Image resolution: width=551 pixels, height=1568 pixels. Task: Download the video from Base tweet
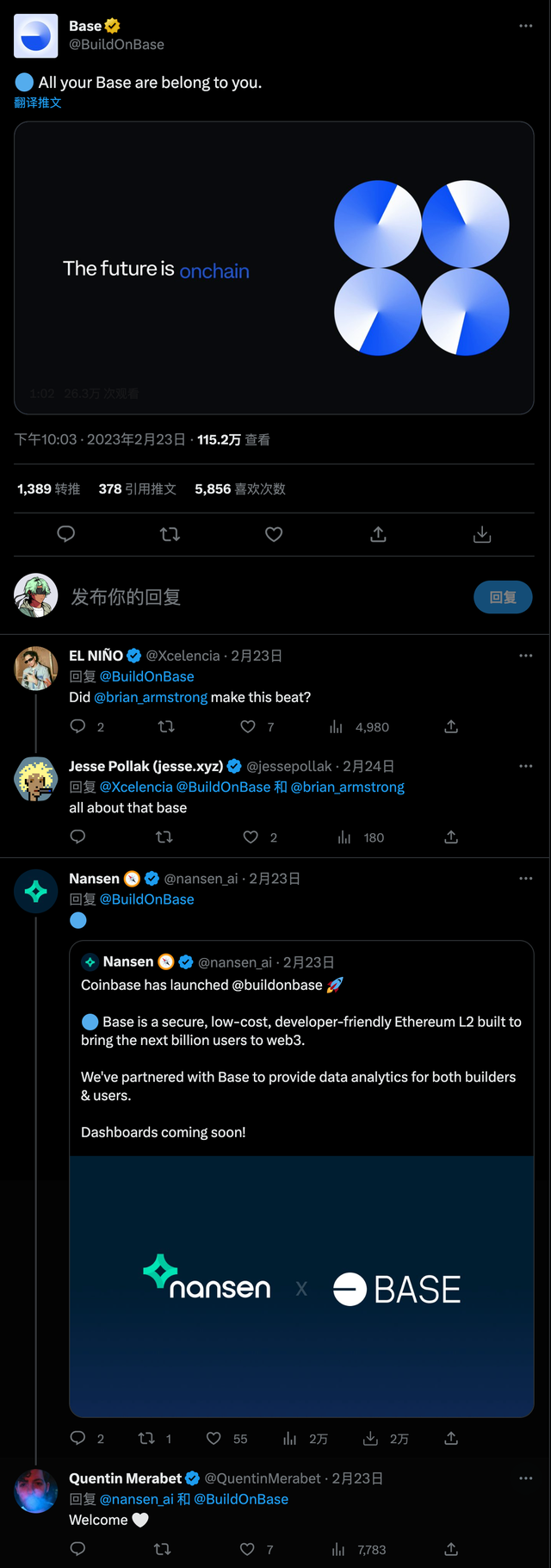(482, 534)
